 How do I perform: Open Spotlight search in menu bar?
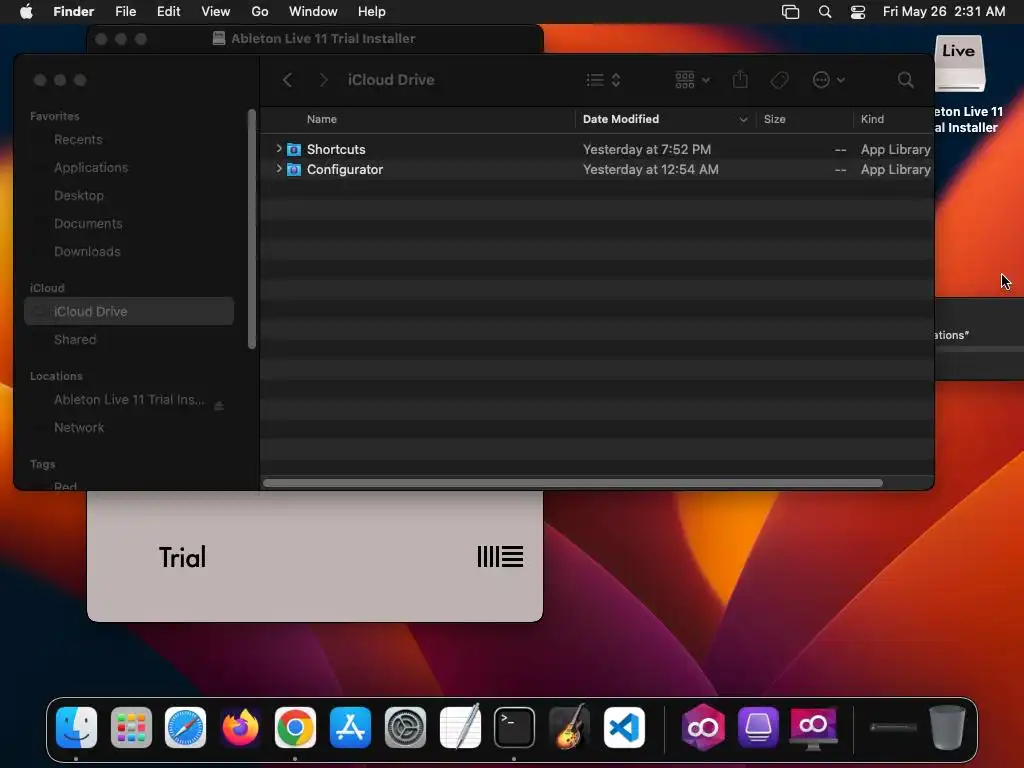tap(825, 12)
